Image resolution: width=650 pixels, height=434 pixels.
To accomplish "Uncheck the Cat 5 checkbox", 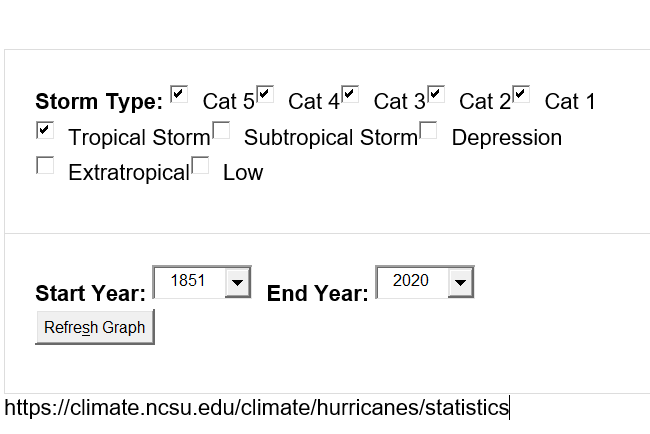I will (x=179, y=94).
